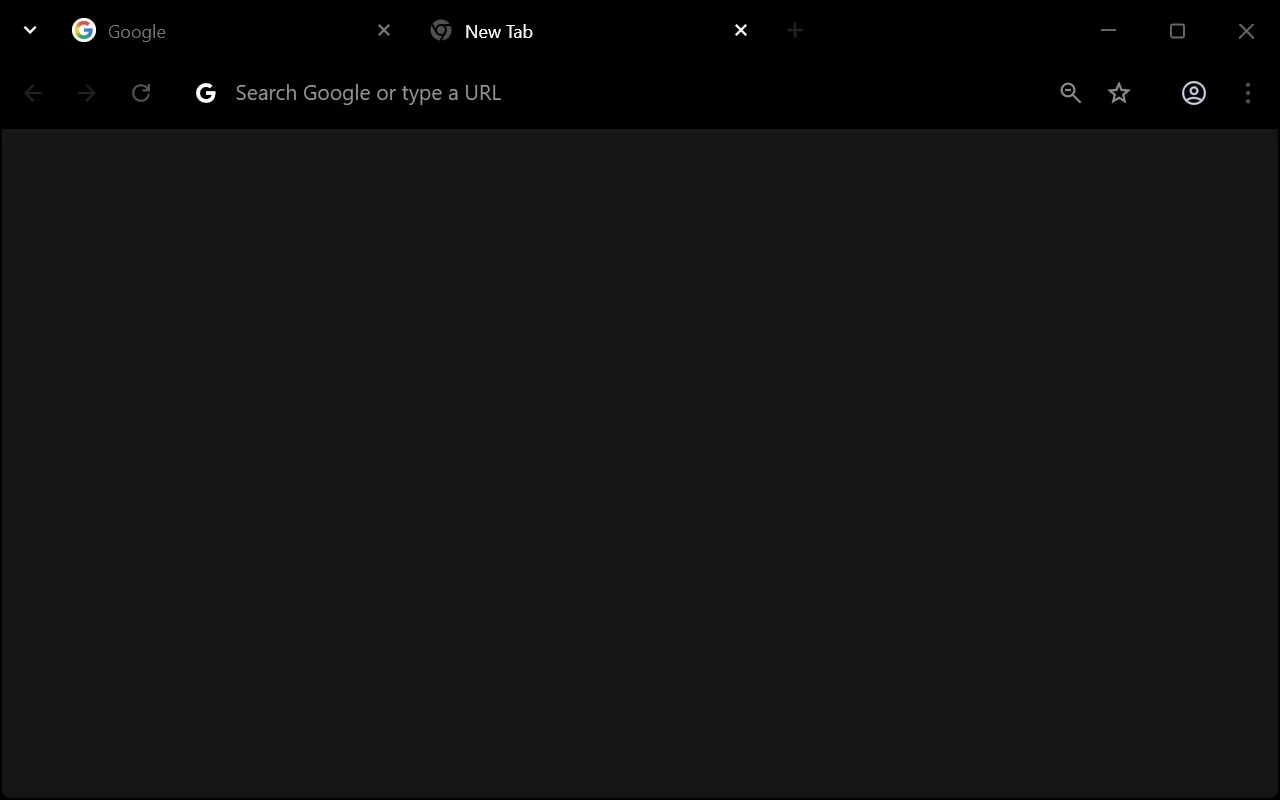This screenshot has height=800, width=1280.
Task: Select the New Tab tab
Action: pos(590,31)
